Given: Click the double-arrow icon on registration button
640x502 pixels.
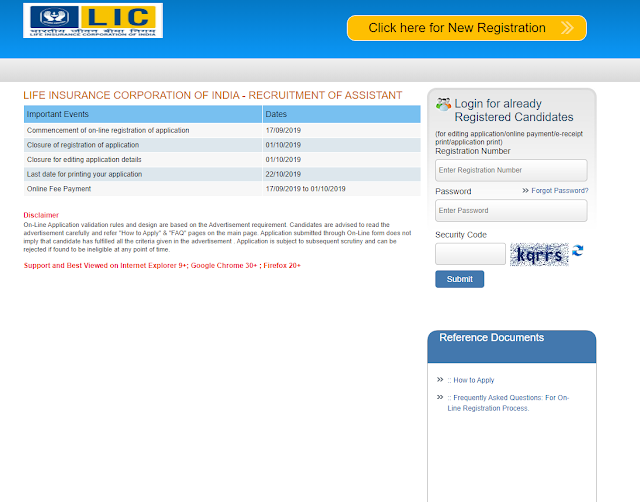Looking at the screenshot, I should click(x=567, y=28).
